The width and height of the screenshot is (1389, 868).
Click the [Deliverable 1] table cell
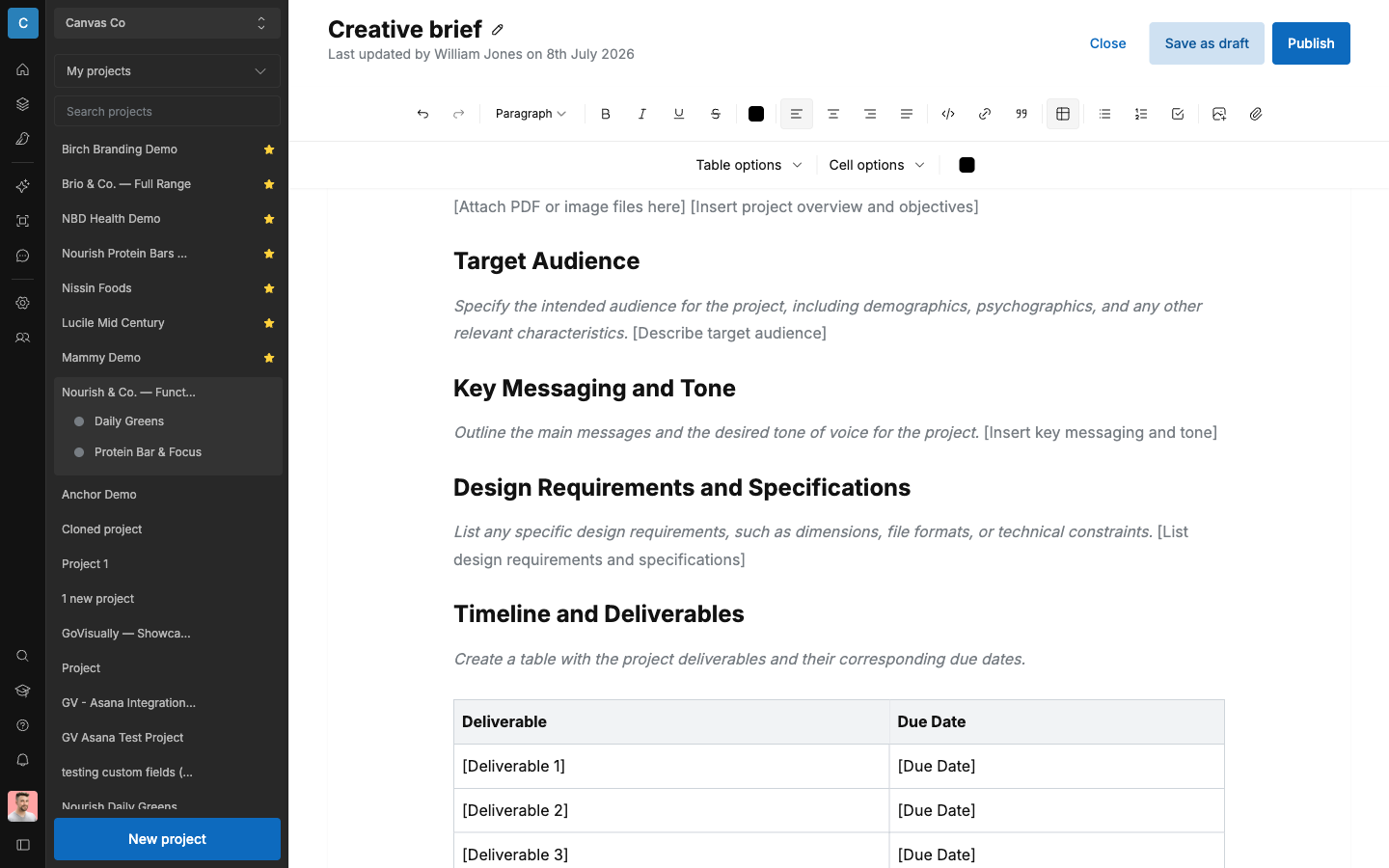click(x=671, y=767)
